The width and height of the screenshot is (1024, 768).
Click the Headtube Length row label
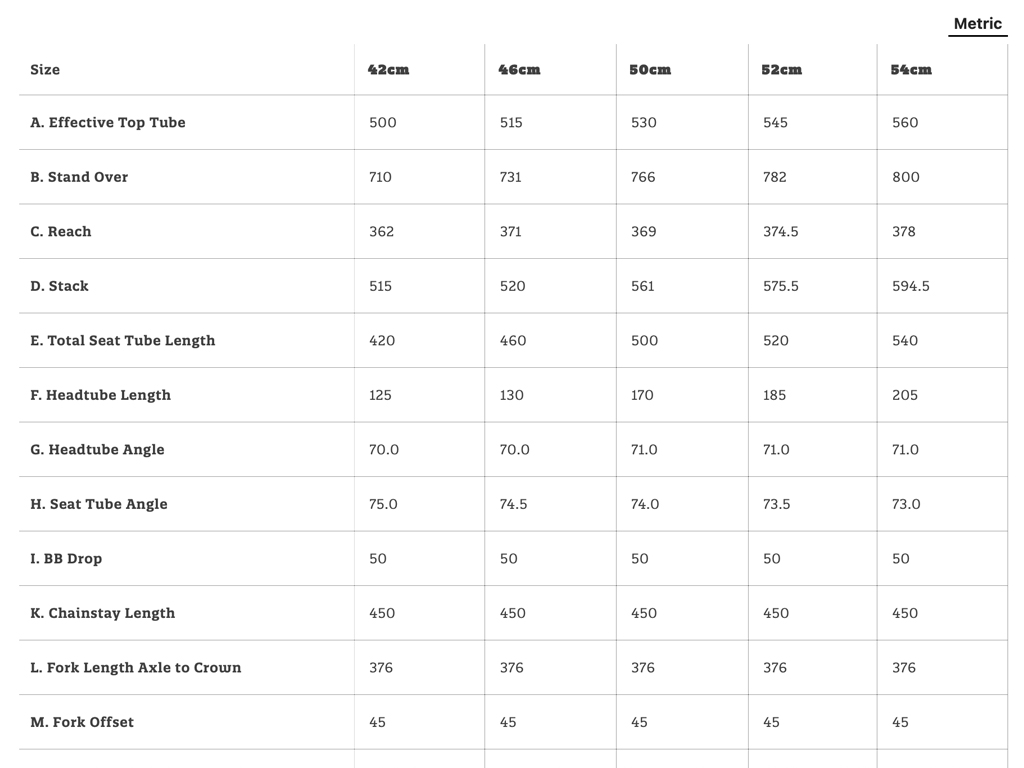click(x=100, y=395)
